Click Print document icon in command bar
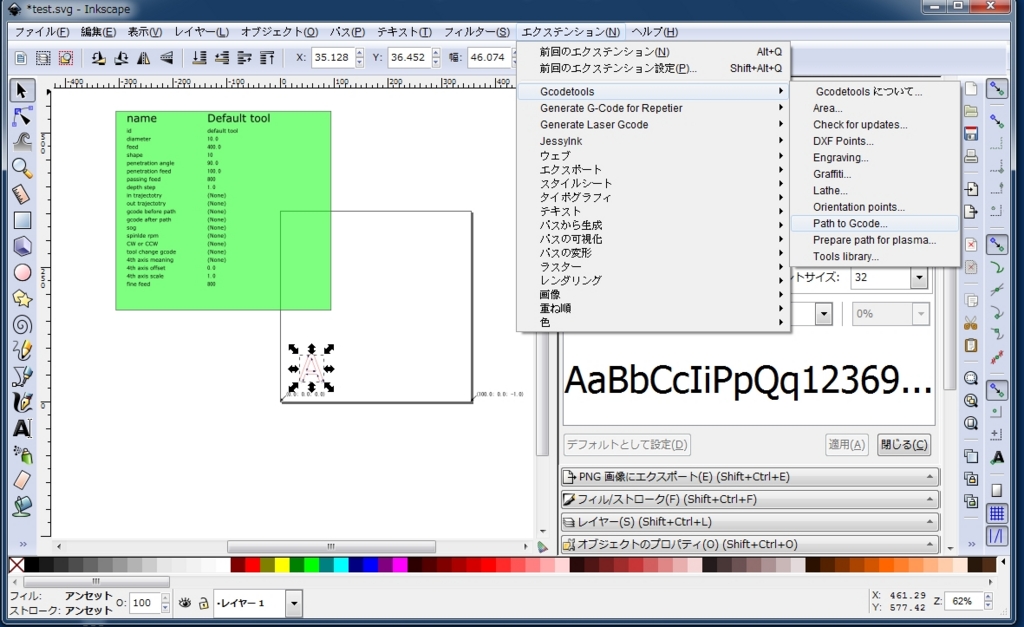The image size is (1024, 627). pos(971,156)
